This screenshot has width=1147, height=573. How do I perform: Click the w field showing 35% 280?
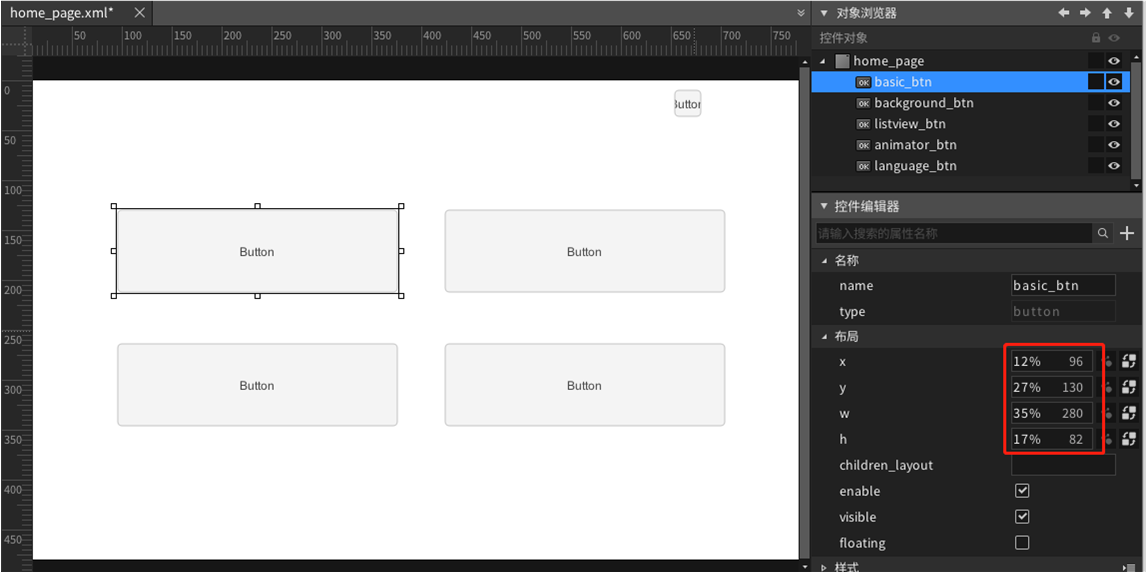1051,413
